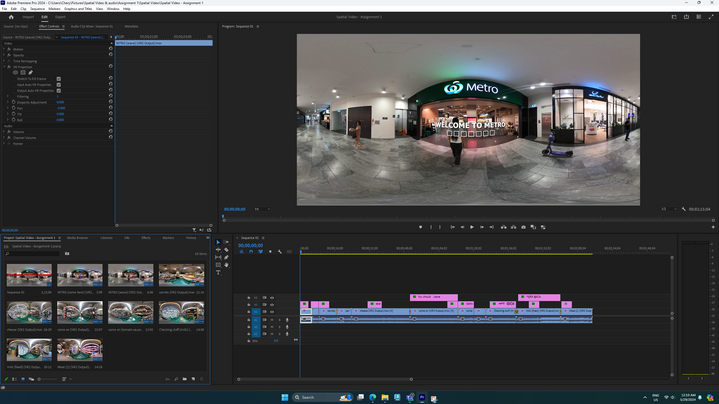Select the Track Select Forward tool
The height and width of the screenshot is (404, 719).
click(x=226, y=242)
